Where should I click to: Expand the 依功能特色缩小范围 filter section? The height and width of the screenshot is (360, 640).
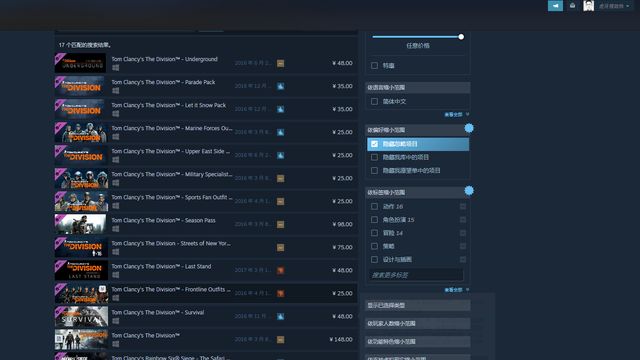tap(418, 342)
